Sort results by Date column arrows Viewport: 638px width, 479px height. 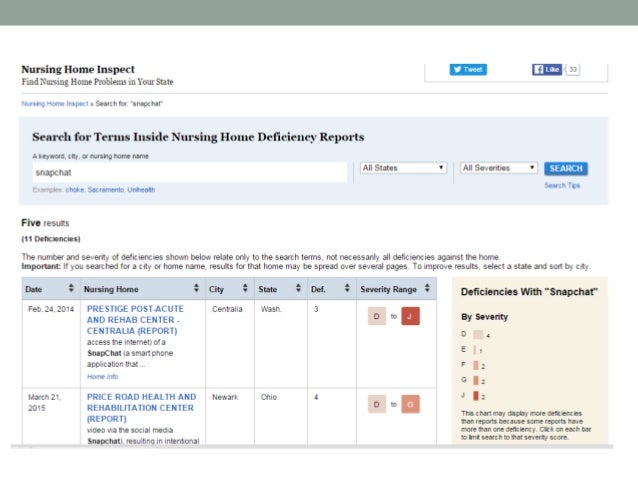point(71,289)
